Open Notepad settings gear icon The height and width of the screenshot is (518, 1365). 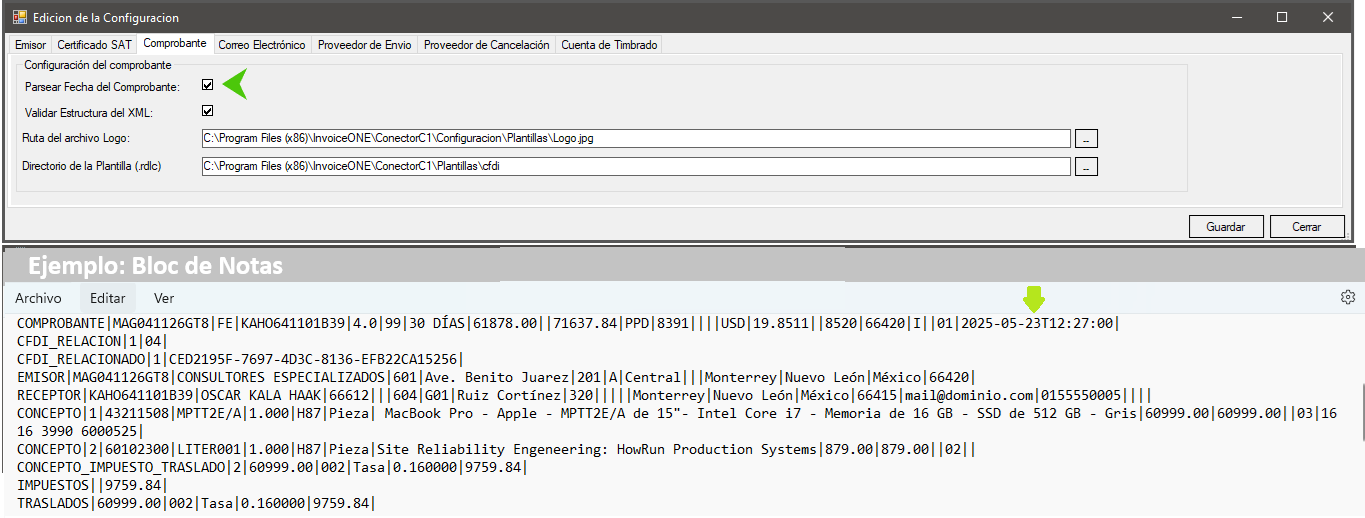(1347, 297)
